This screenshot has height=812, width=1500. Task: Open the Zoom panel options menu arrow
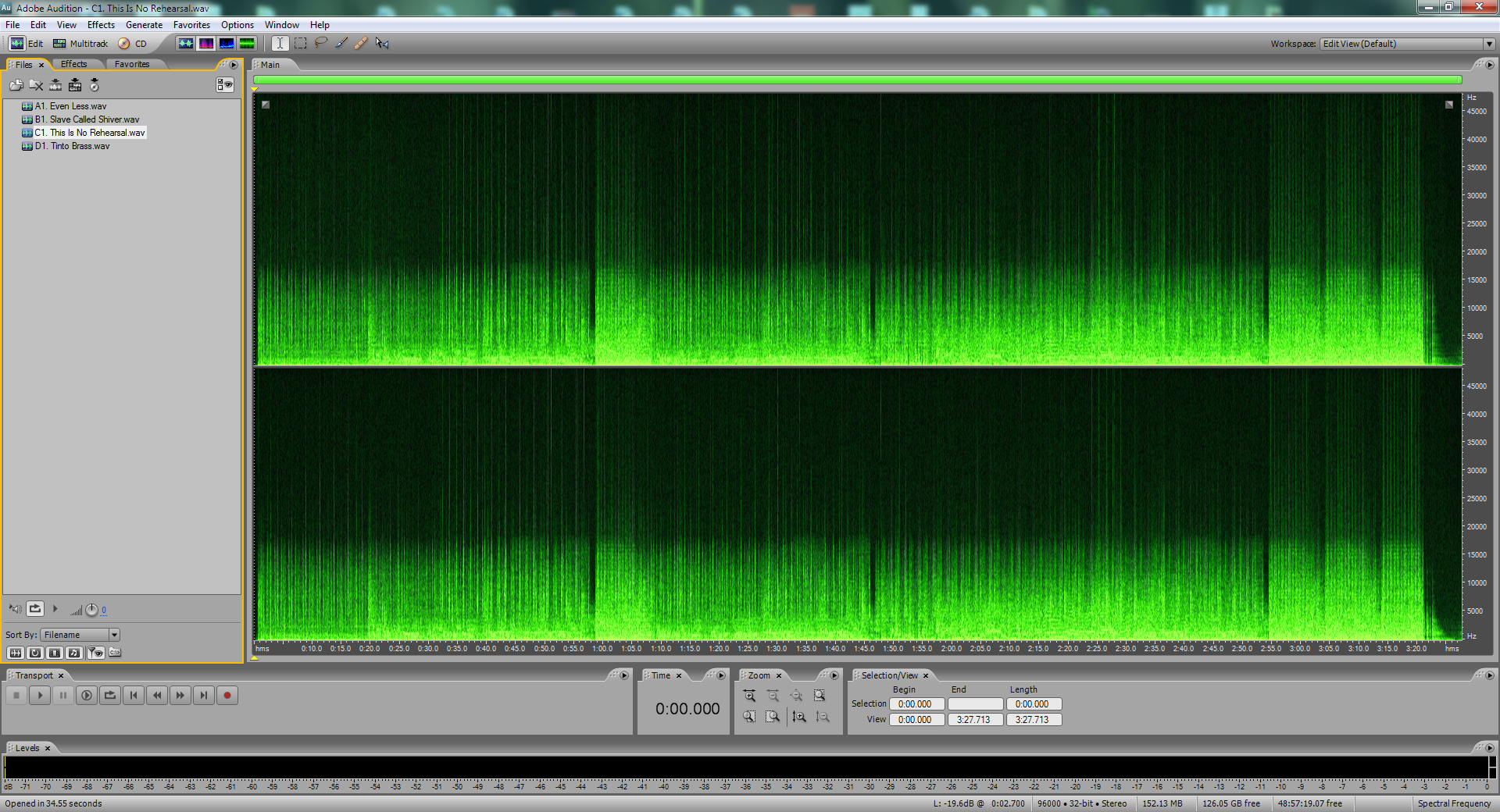tap(834, 675)
